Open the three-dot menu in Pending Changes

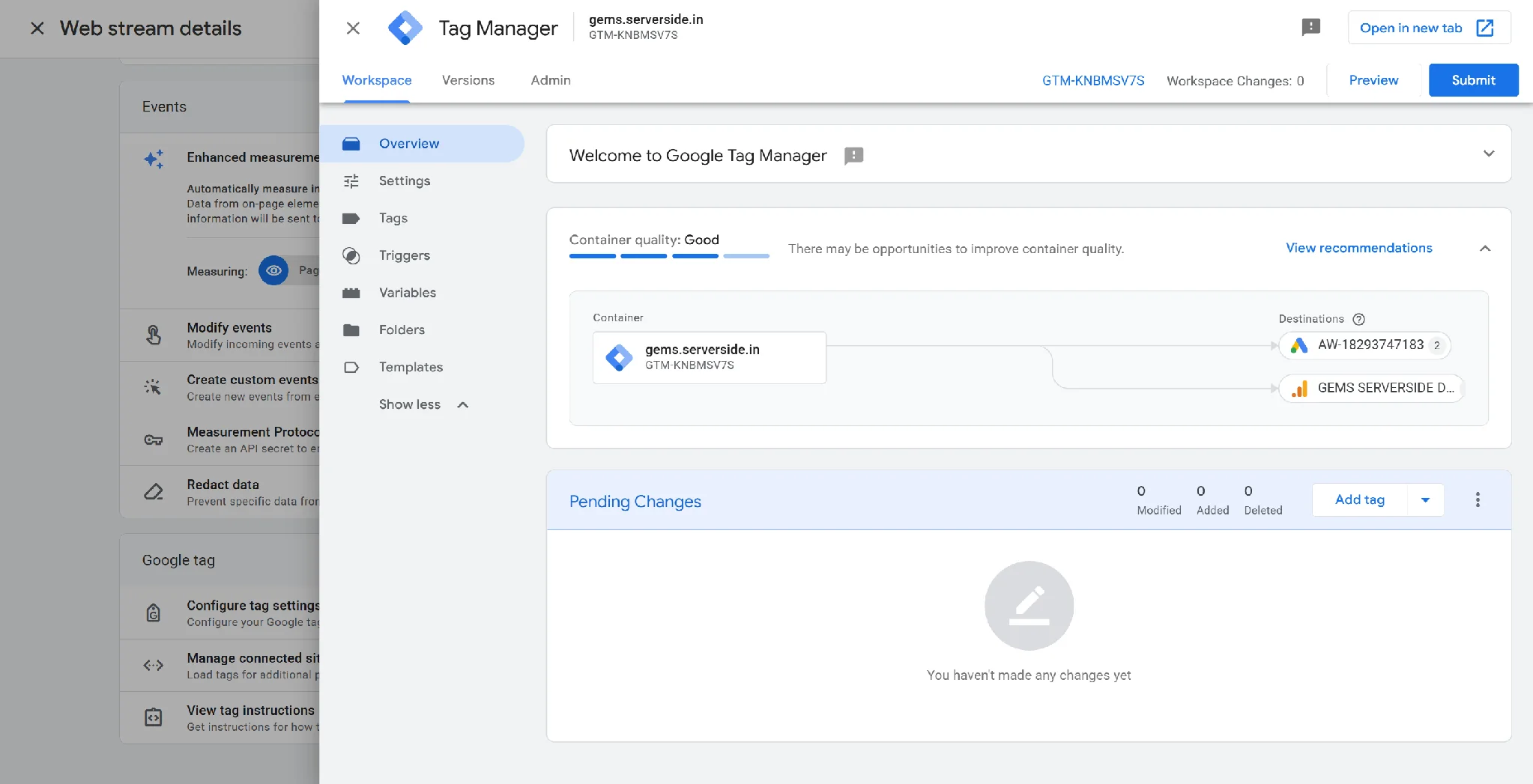pos(1477,499)
